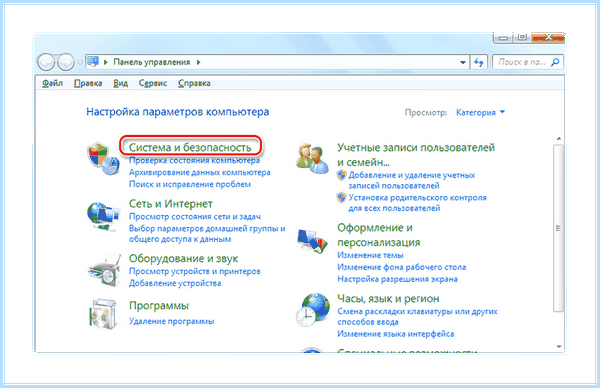Screen dimensions: 600x388
Task: Expand the address bar history dropdown
Action: pyautogui.click(x=463, y=62)
